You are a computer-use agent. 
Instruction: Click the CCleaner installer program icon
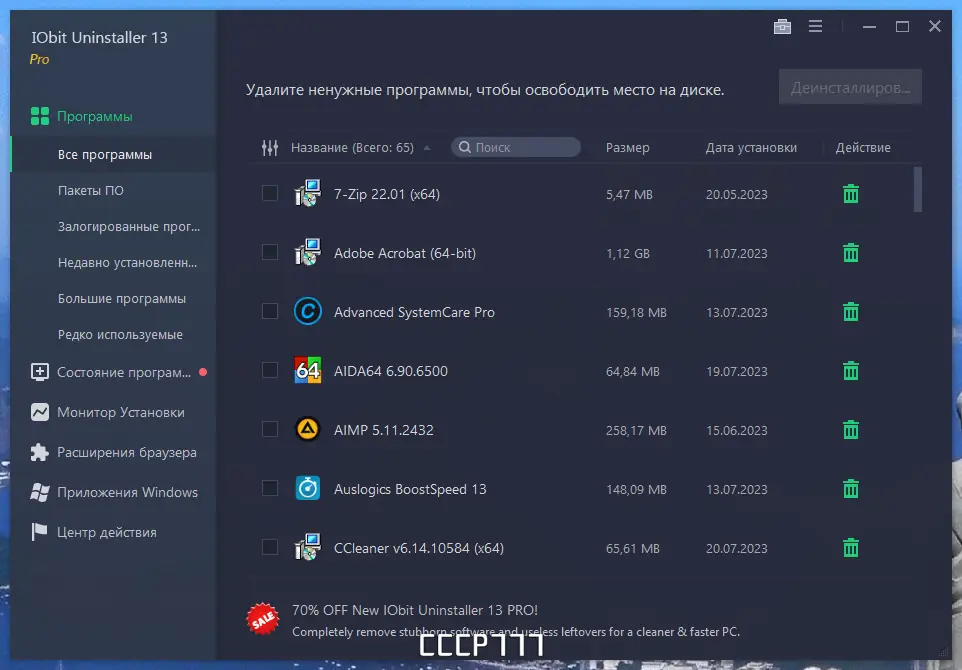307,547
